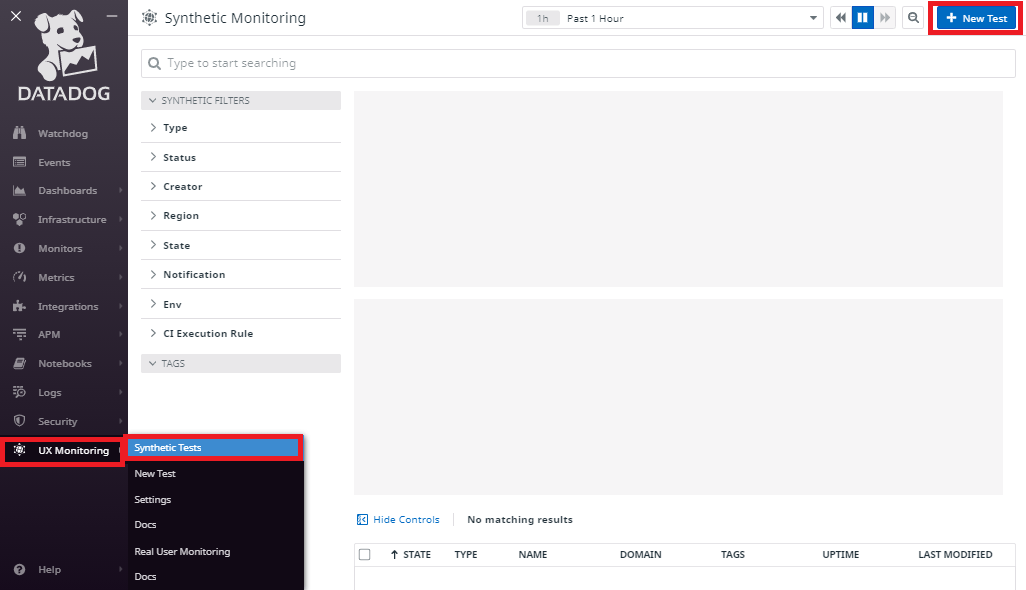Expand the Status filter
Viewport: 1026px width, 590px height.
pyautogui.click(x=241, y=158)
